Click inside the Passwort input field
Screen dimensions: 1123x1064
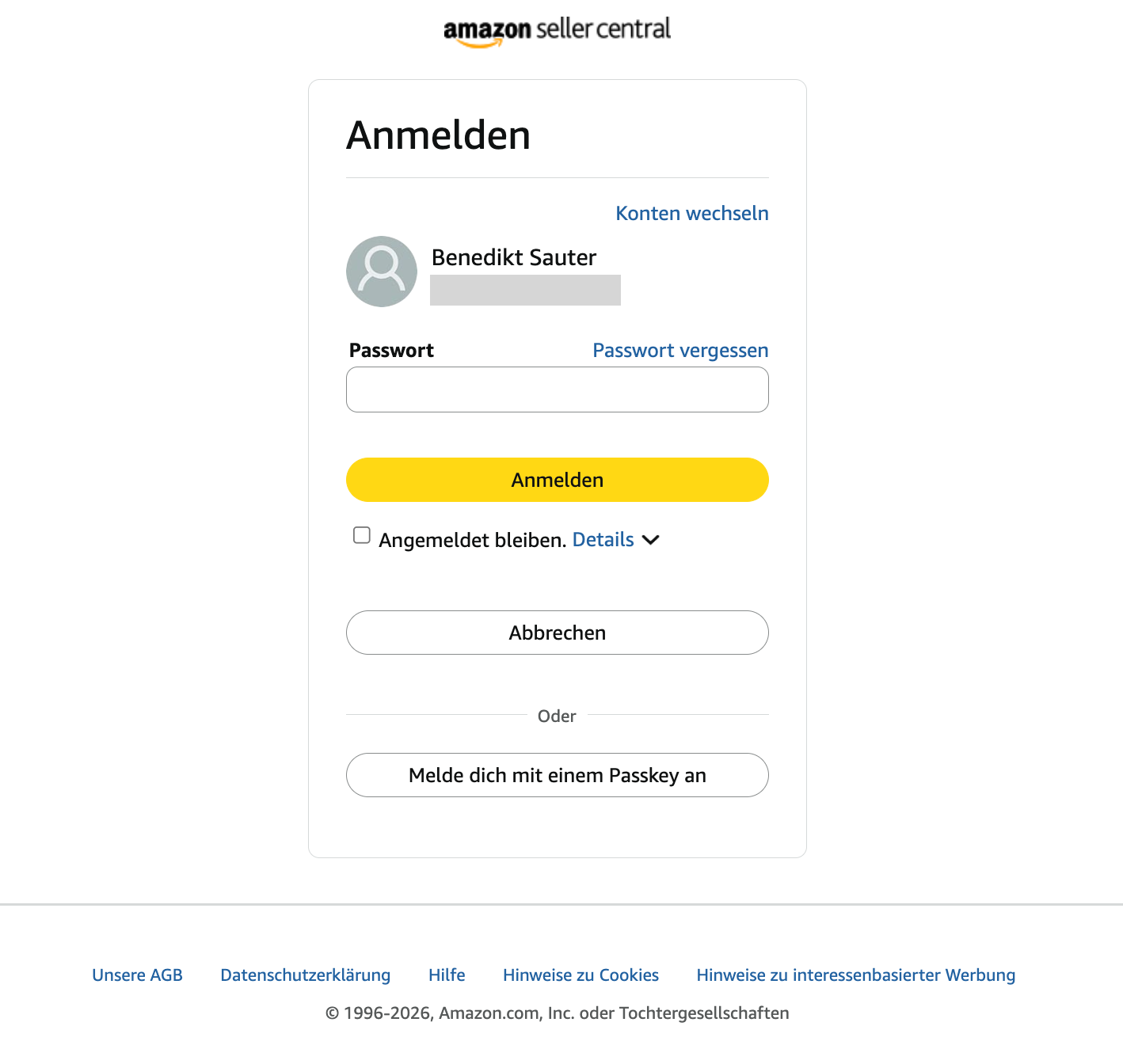click(557, 389)
